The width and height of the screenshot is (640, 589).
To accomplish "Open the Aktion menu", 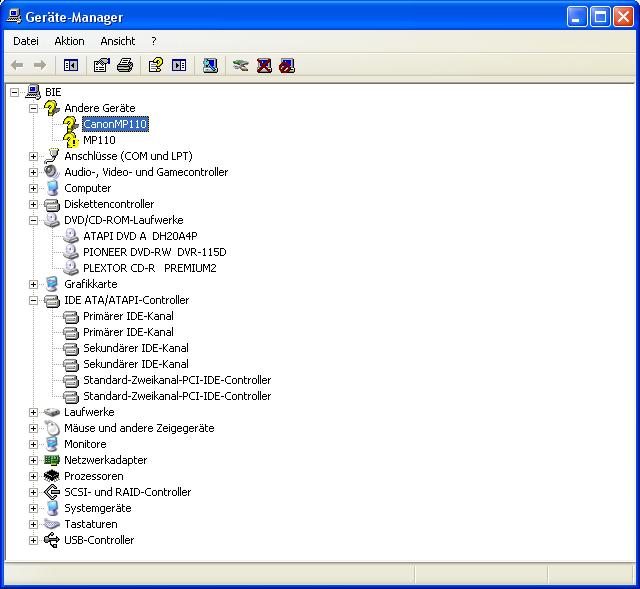I will pyautogui.click(x=69, y=41).
